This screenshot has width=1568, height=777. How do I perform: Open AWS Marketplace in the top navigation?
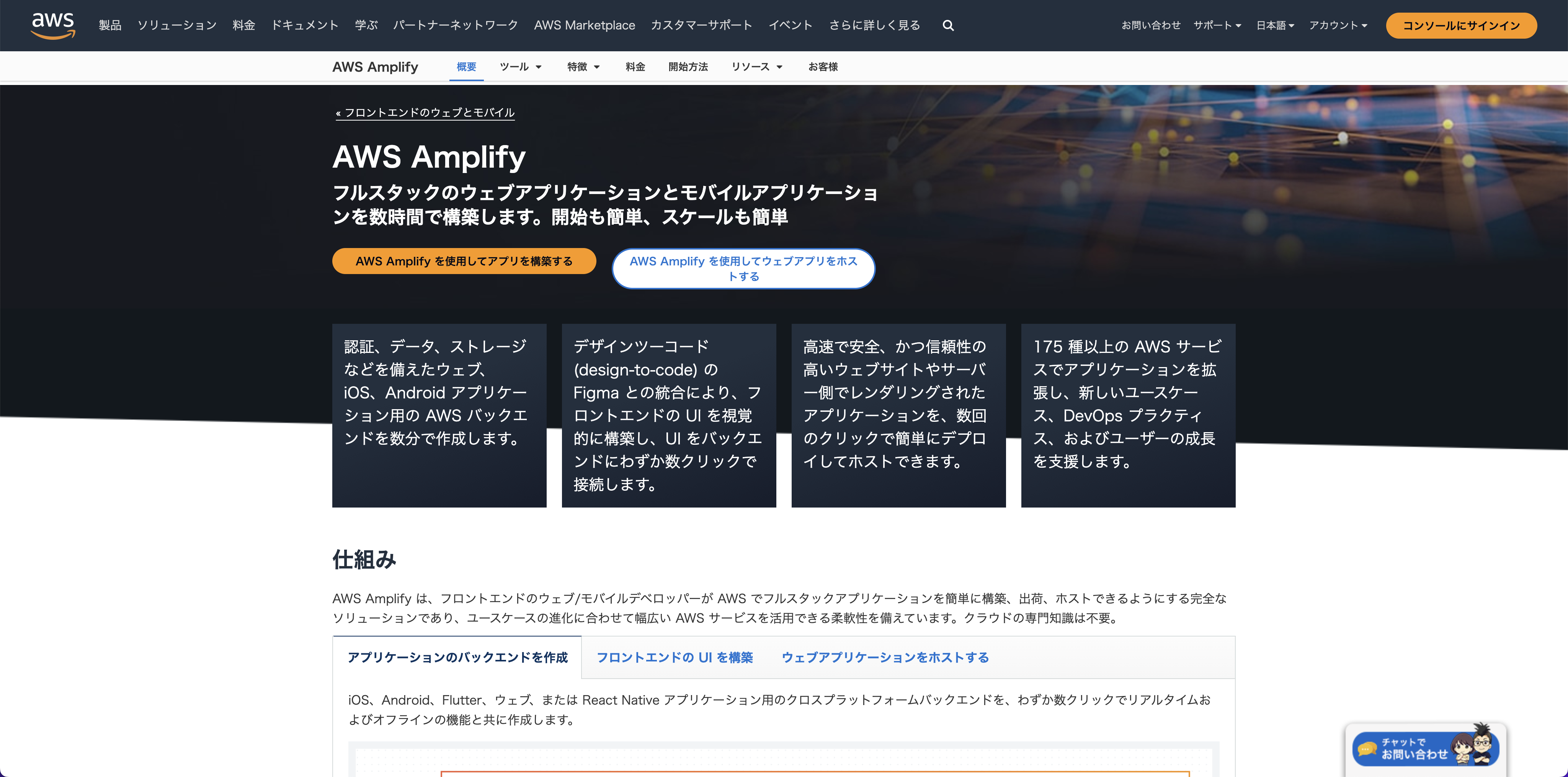point(584,26)
